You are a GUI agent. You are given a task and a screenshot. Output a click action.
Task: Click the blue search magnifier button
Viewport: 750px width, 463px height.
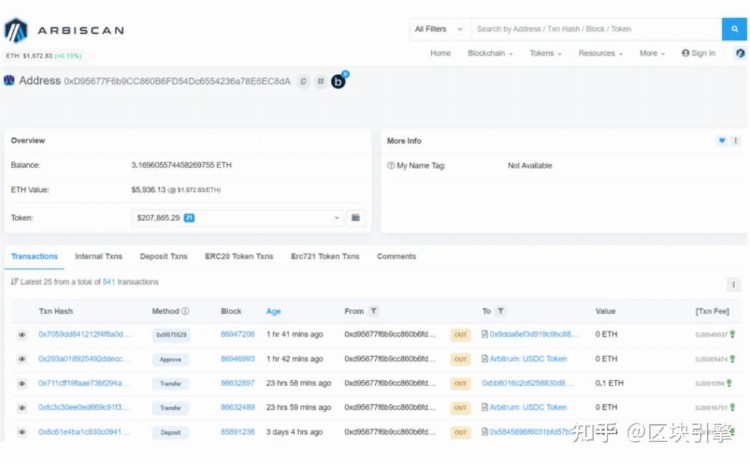point(735,30)
